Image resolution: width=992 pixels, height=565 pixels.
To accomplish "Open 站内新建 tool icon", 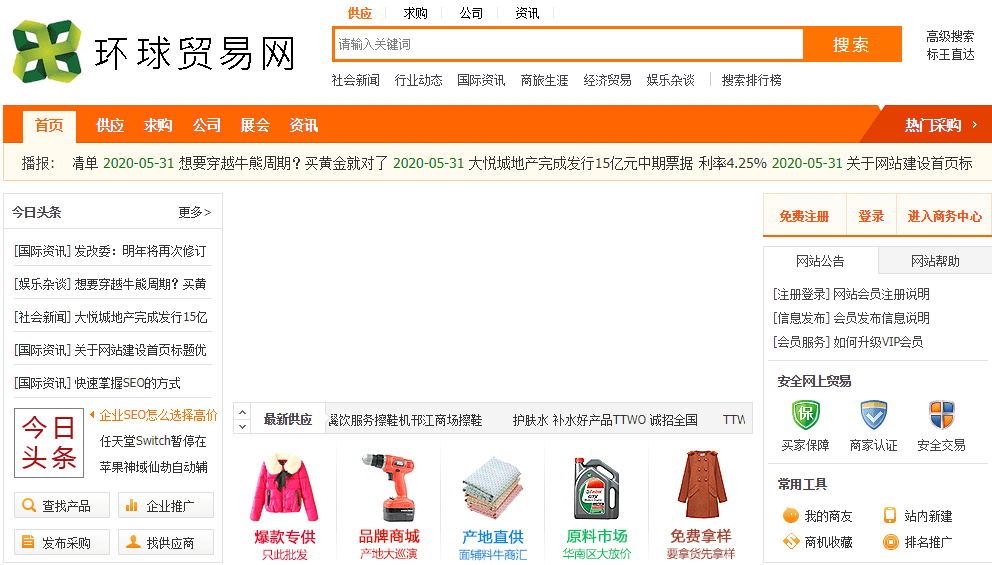I will coord(890,516).
